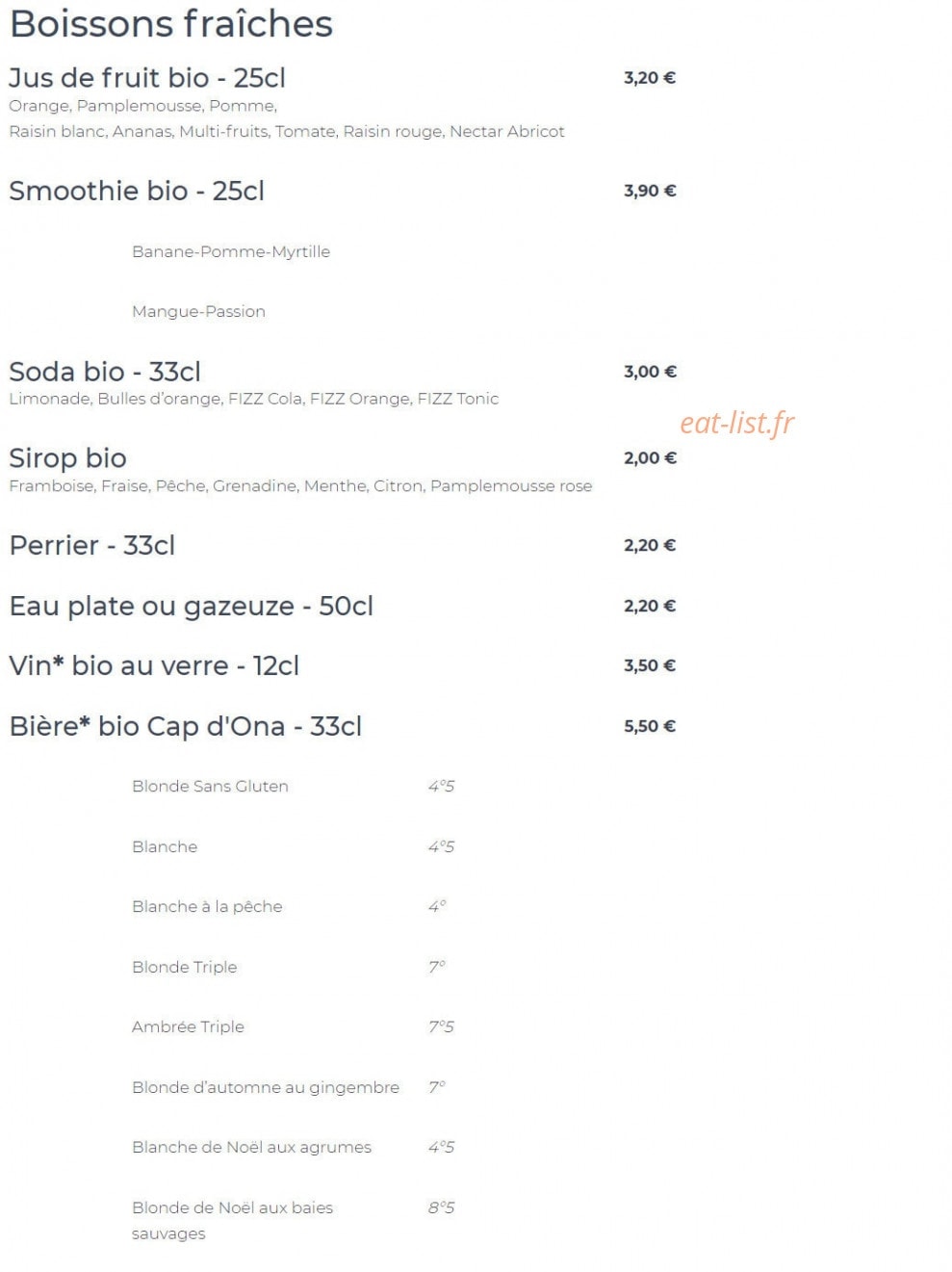Click Bière* bio Cap d'Ona title
The image size is (952, 1272).
pos(186,726)
